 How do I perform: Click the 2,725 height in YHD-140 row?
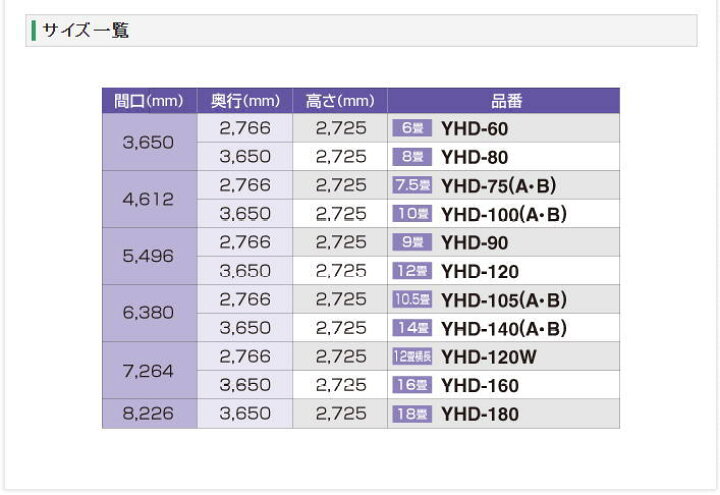(341, 328)
